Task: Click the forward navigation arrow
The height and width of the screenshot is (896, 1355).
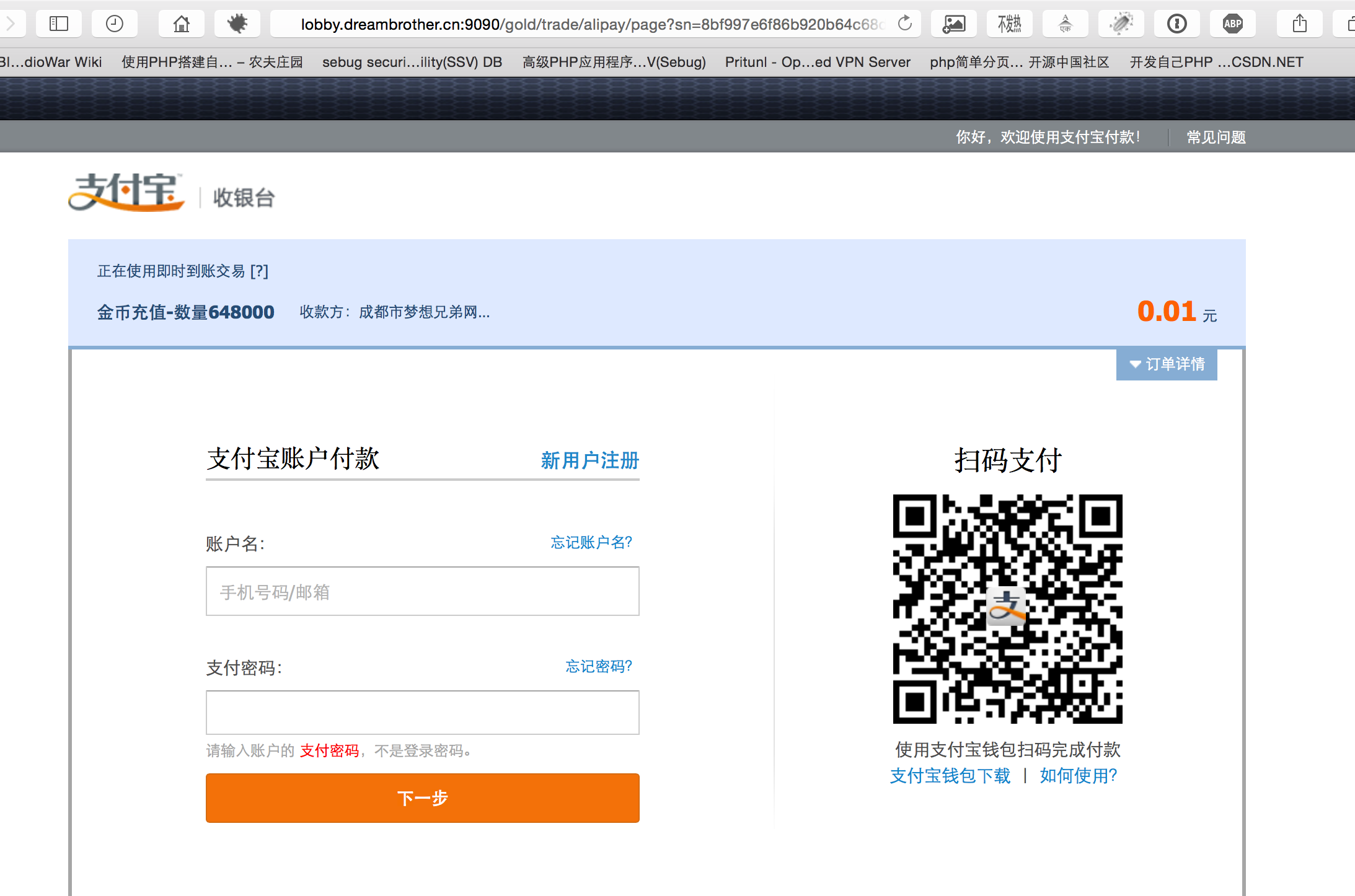Action: tap(11, 24)
